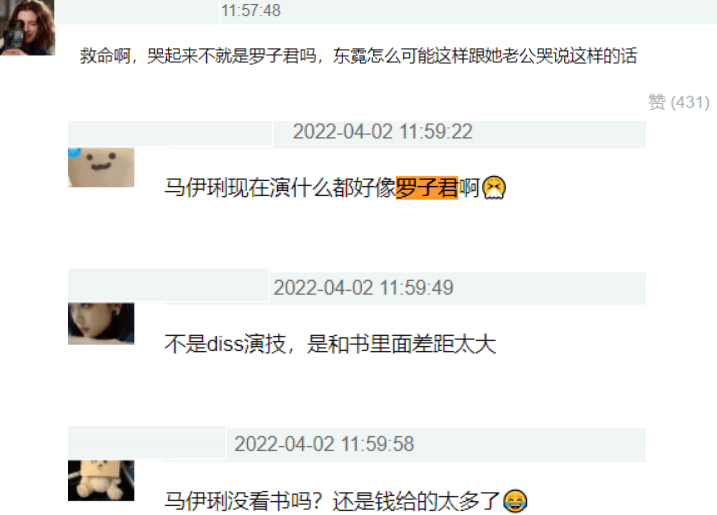
Task: Click the laughing-crying emoji
Action: pyautogui.click(x=515, y=501)
